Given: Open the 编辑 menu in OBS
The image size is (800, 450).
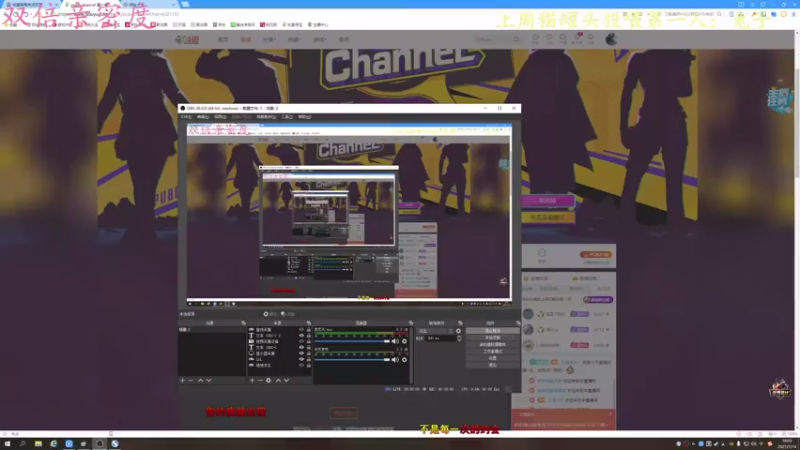Looking at the screenshot, I should click(203, 117).
